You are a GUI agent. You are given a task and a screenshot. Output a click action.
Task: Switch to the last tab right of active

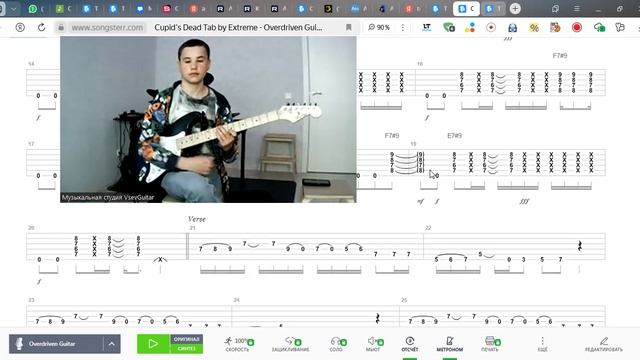[493, 9]
